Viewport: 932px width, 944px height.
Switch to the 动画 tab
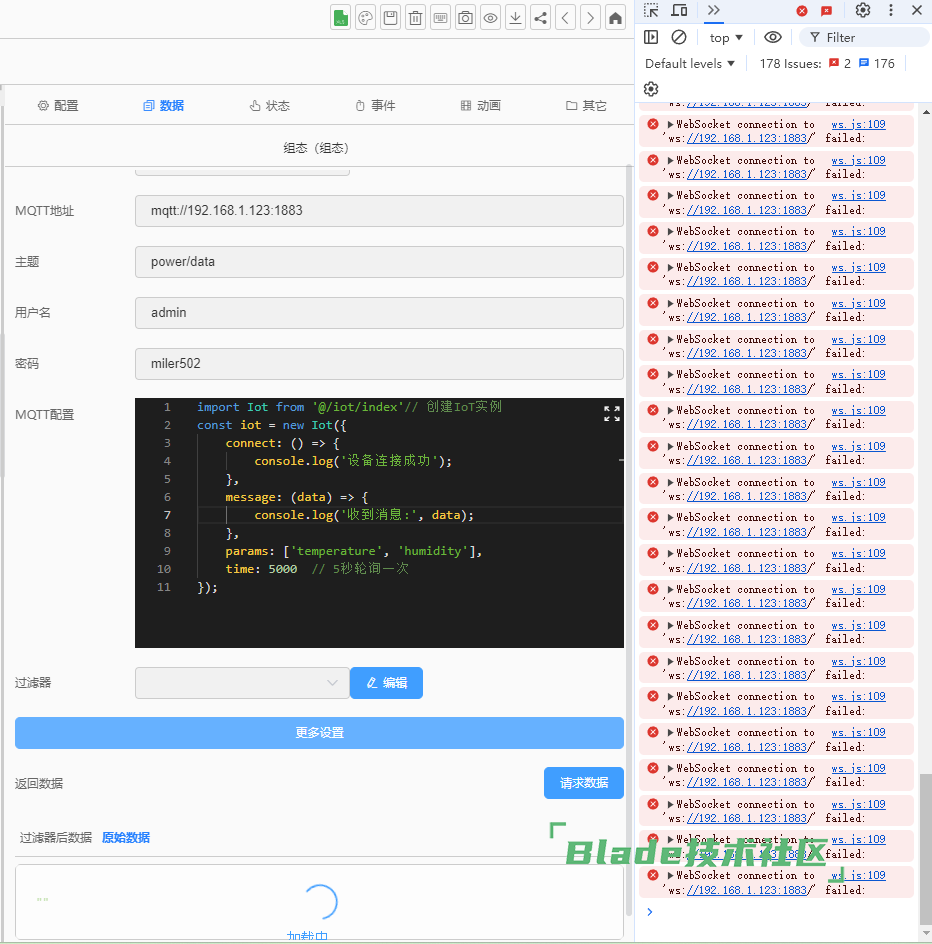480,106
